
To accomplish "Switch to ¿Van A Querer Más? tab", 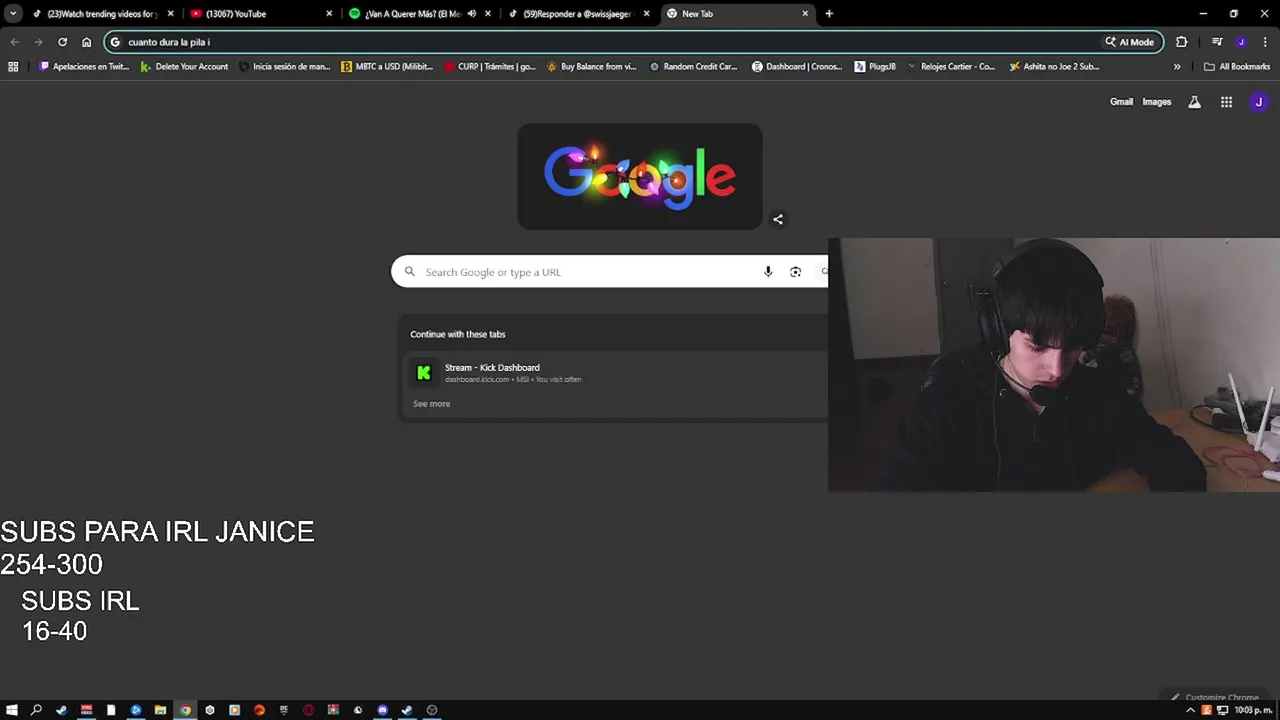I will (419, 14).
